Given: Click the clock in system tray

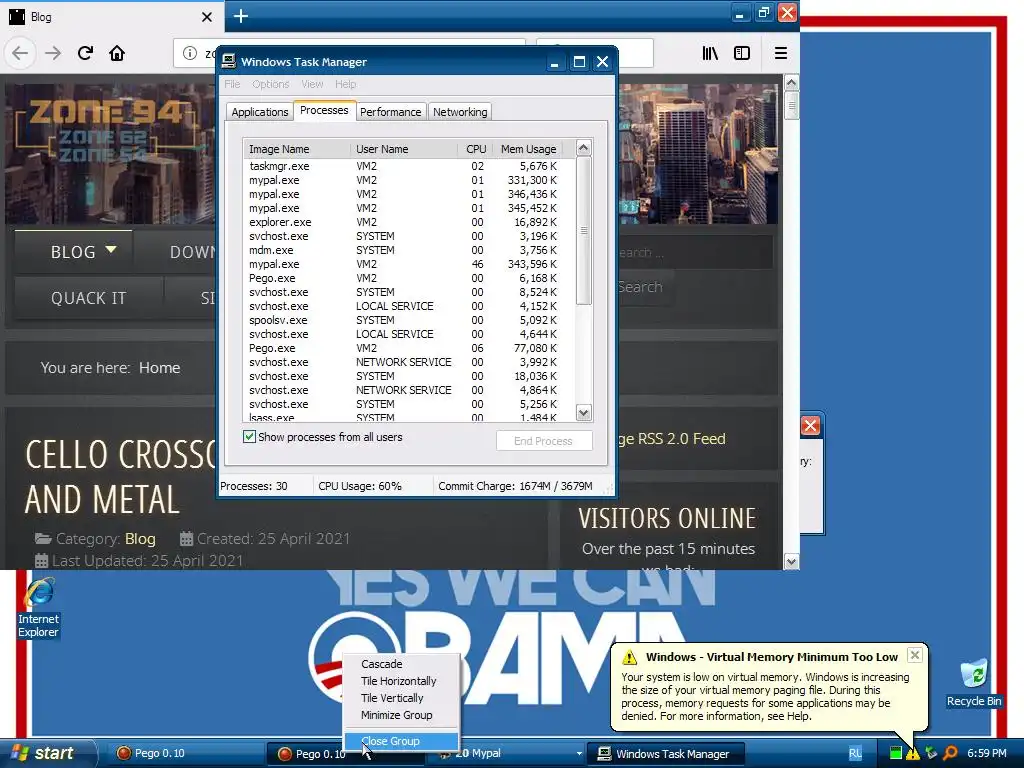Looking at the screenshot, I should (x=987, y=754).
